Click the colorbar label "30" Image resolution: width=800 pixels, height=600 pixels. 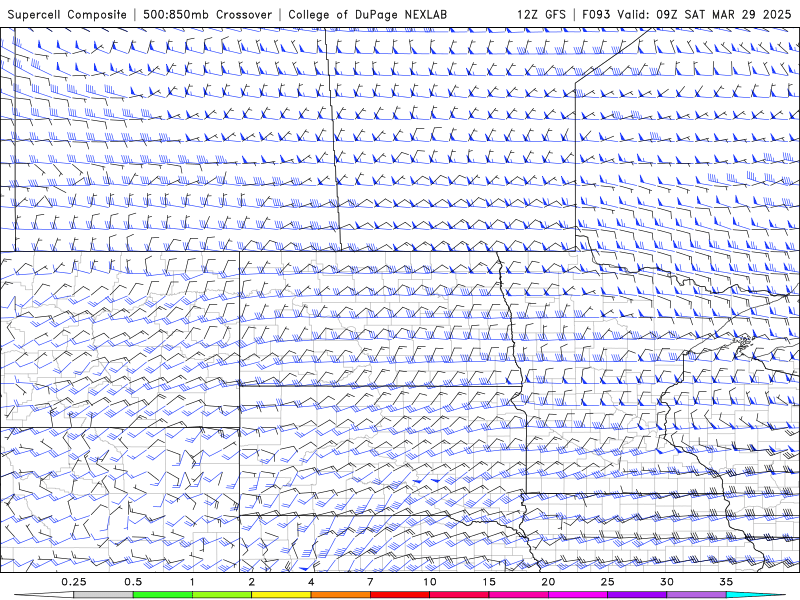(667, 582)
